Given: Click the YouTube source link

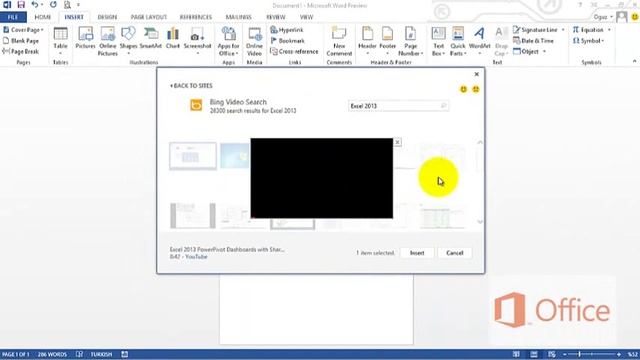Looking at the screenshot, I should 196,257.
